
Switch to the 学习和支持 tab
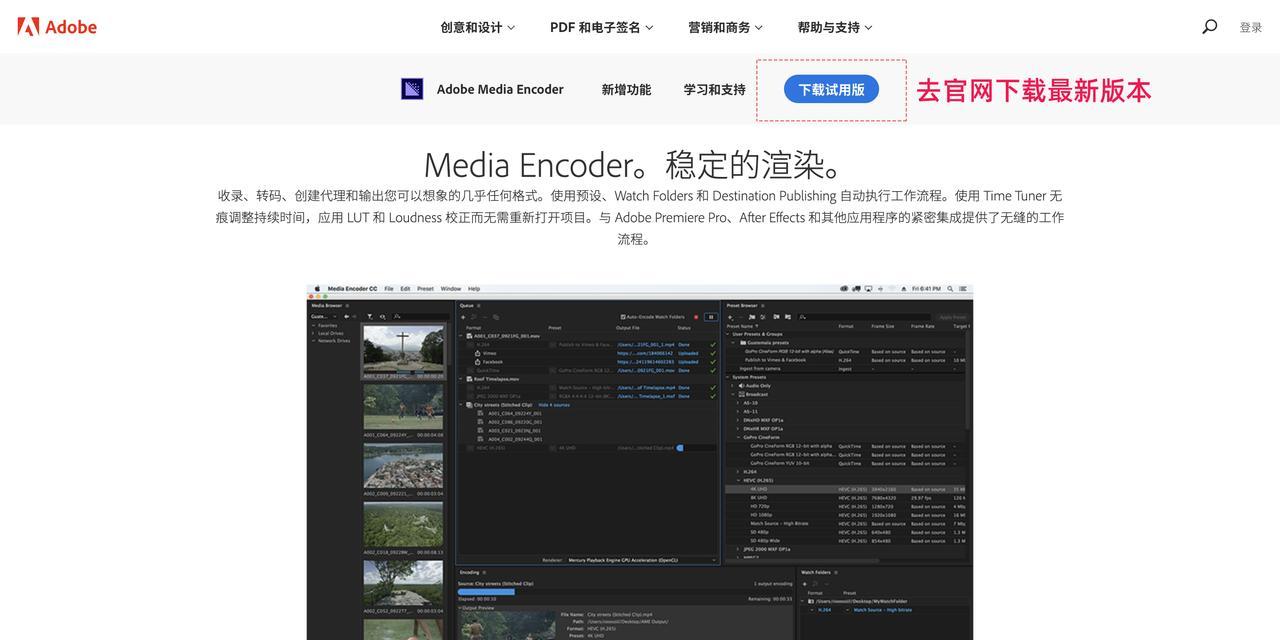point(714,89)
